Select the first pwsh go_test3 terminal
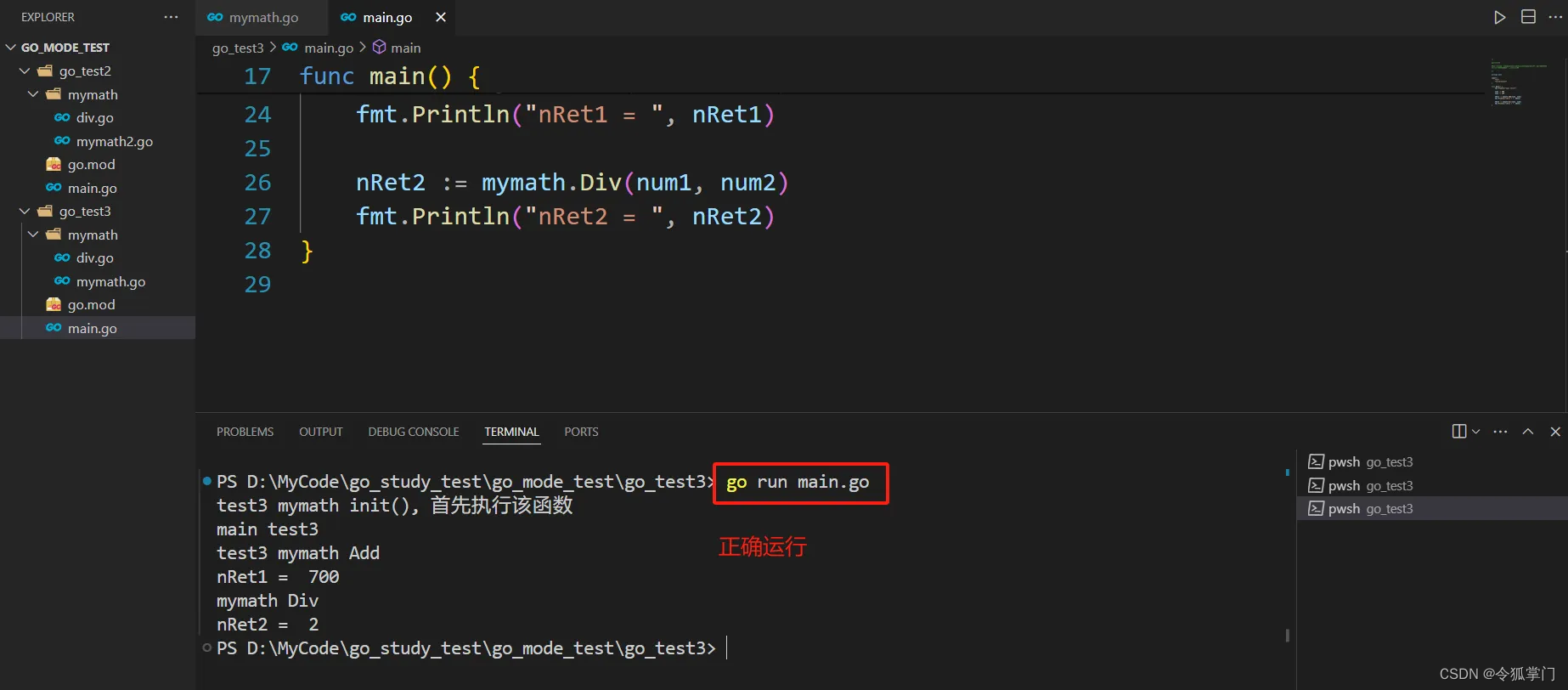 pos(1432,461)
